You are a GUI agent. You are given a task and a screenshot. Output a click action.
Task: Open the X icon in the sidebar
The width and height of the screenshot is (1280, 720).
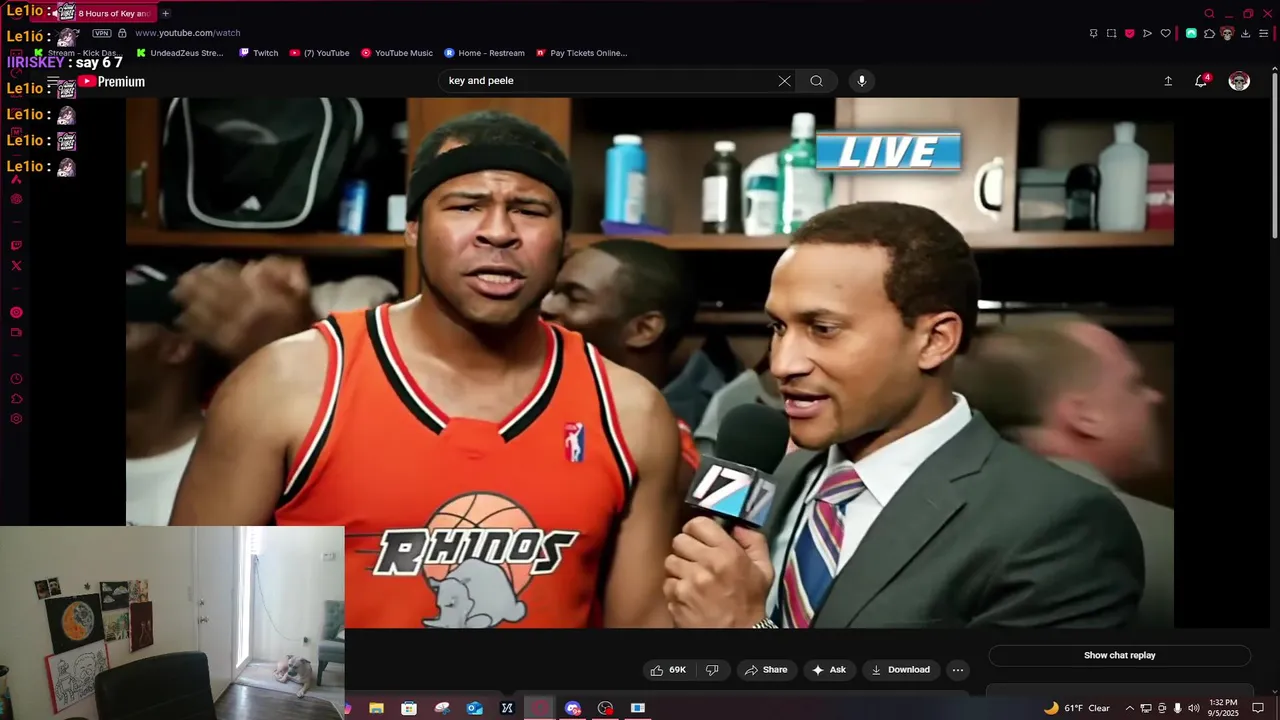[x=16, y=265]
